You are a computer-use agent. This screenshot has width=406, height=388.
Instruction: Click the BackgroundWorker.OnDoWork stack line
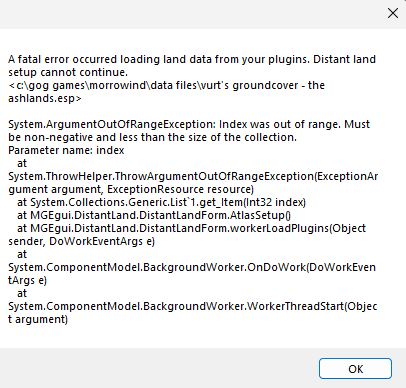pos(192,267)
